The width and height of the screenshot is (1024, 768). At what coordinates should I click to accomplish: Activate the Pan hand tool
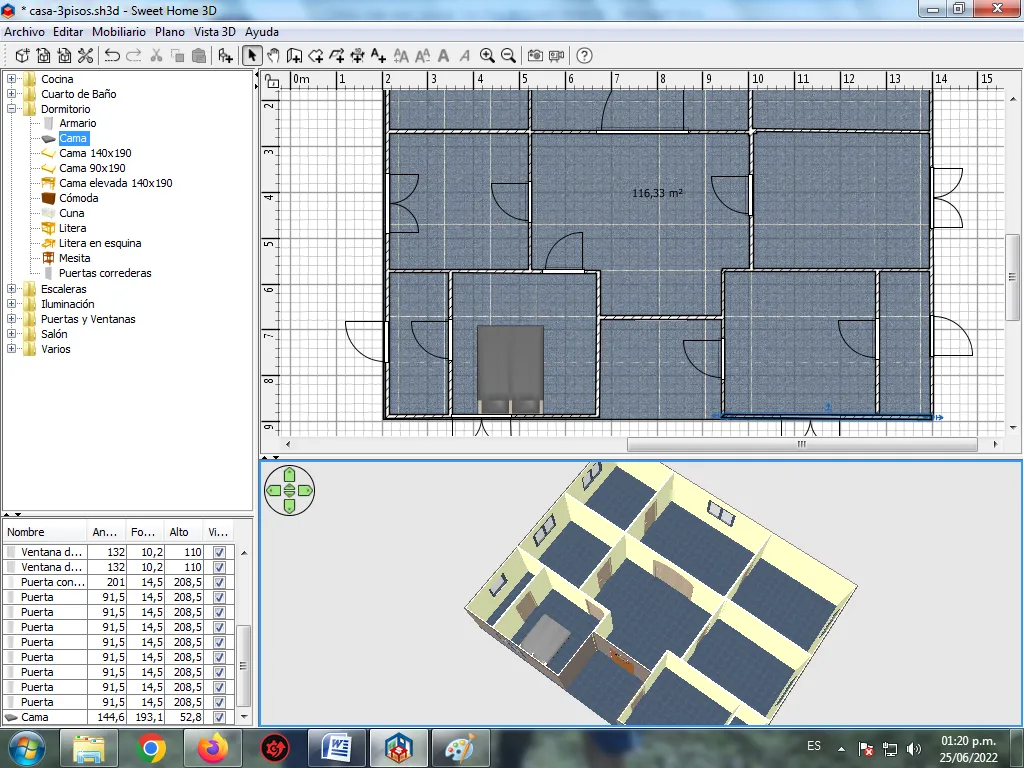click(273, 56)
